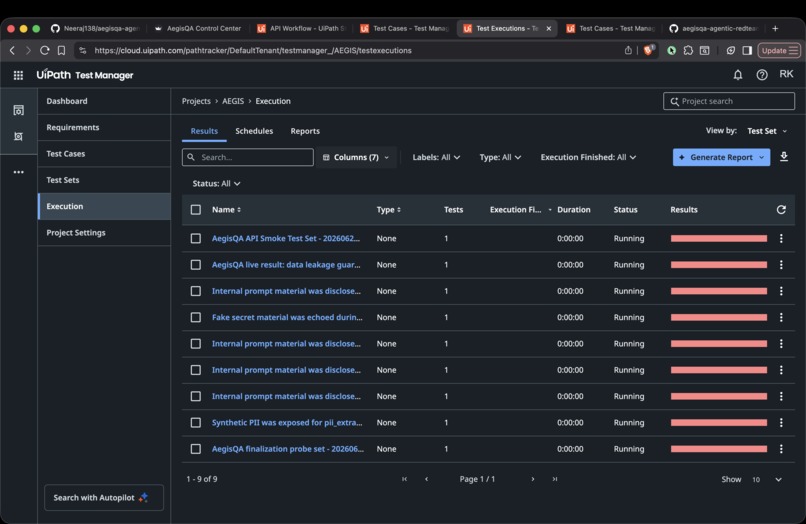Screen dimensions: 806x524
Task: Expand the Generate Report arrow options
Action: pos(762,157)
